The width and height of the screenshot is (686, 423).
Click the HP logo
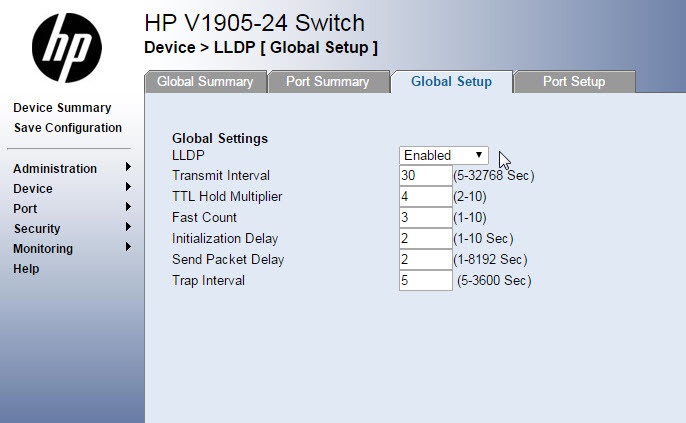coord(67,48)
